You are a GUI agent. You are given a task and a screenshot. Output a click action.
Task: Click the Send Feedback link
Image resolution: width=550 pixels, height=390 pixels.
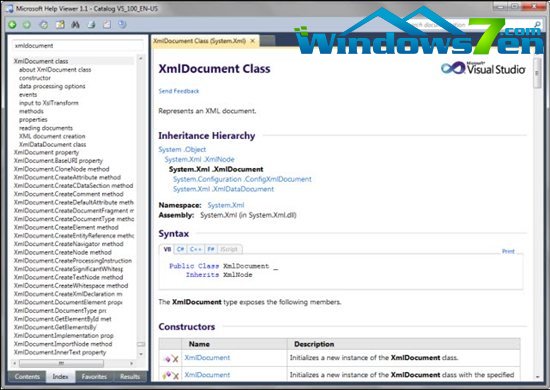[x=179, y=91]
